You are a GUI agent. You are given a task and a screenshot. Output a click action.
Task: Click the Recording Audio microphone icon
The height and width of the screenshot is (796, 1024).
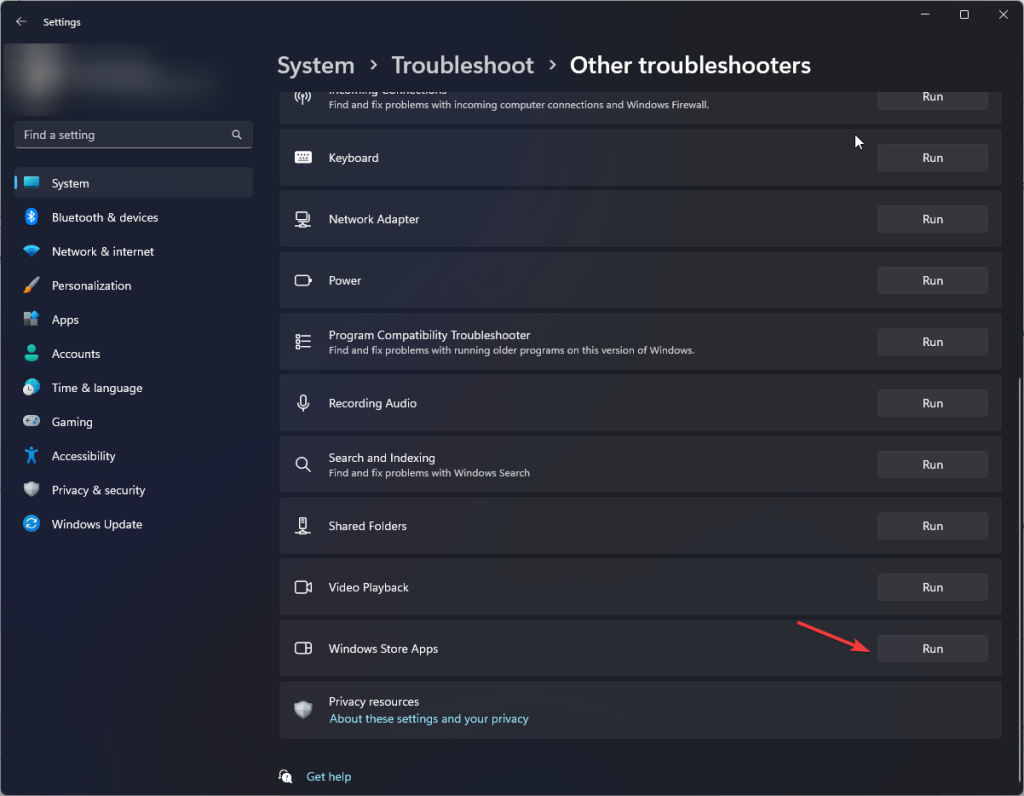[x=302, y=402]
